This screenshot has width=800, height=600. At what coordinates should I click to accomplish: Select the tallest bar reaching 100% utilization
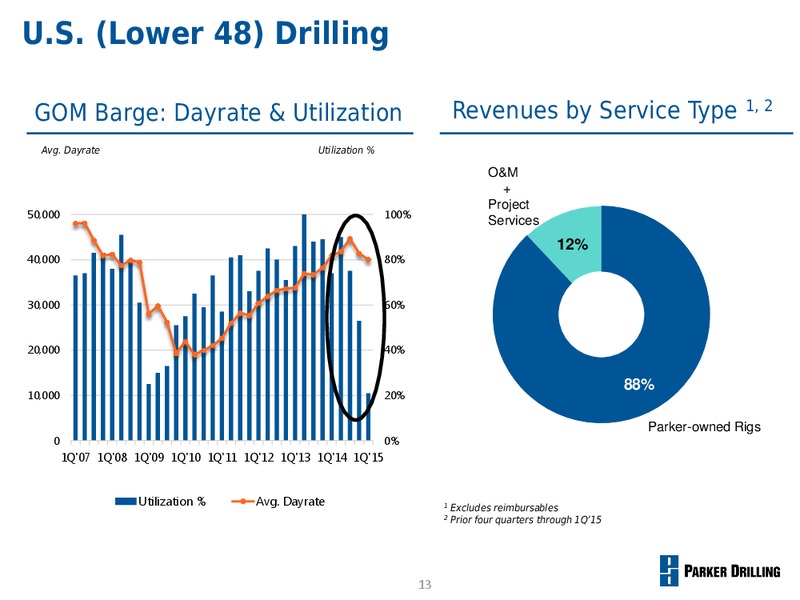(304, 327)
